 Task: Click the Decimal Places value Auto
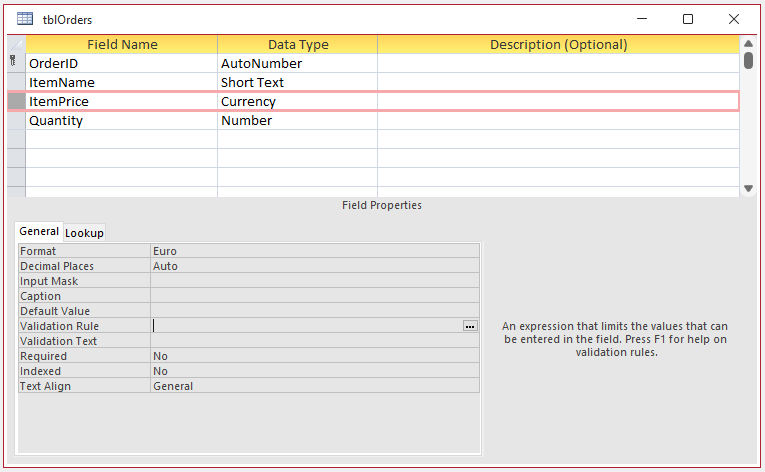315,266
